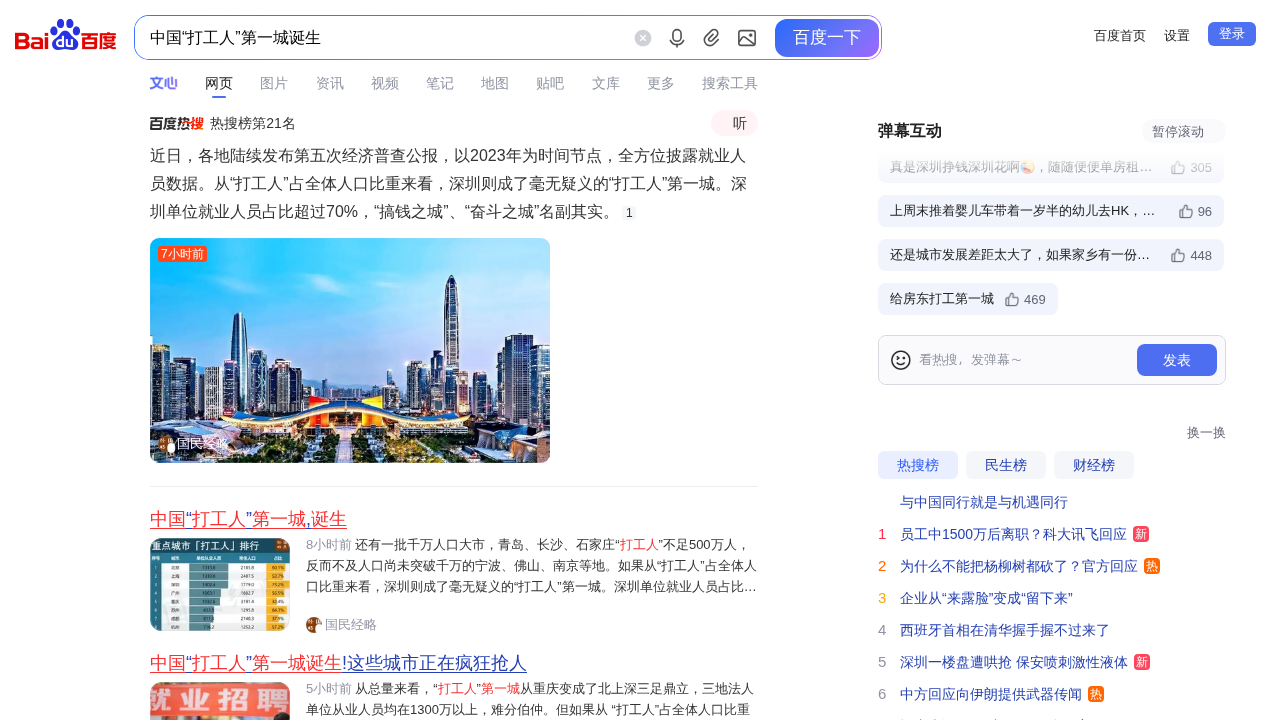Click the Baidu logo

pyautogui.click(x=66, y=36)
